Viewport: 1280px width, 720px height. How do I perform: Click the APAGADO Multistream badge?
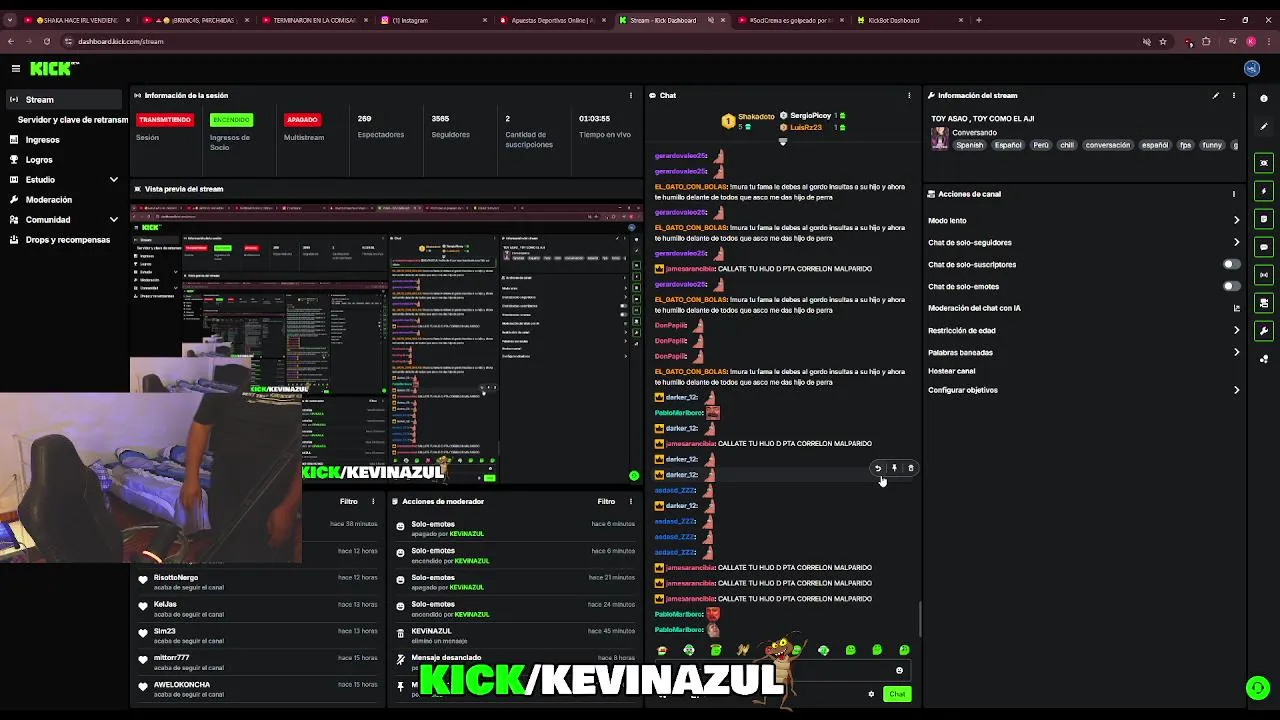pos(302,120)
